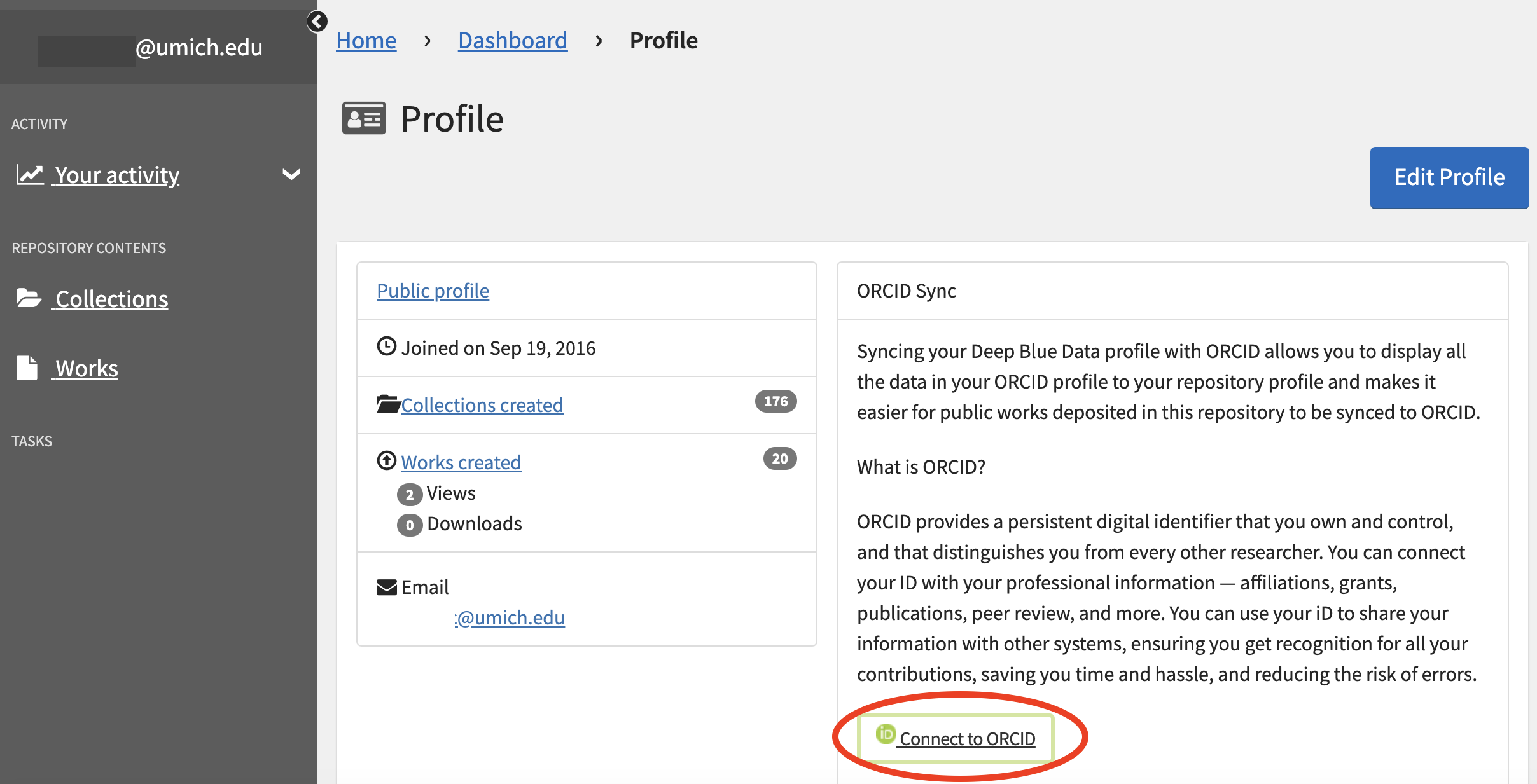Expand the Your activity chevron
Viewport: 1537px width, 784px height.
(291, 174)
